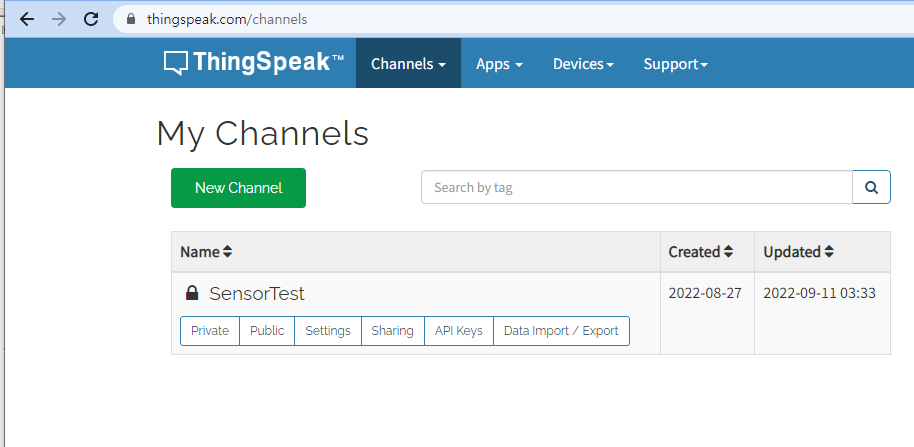The image size is (914, 447).
Task: Sort channels by Name arrows
Action: (227, 252)
